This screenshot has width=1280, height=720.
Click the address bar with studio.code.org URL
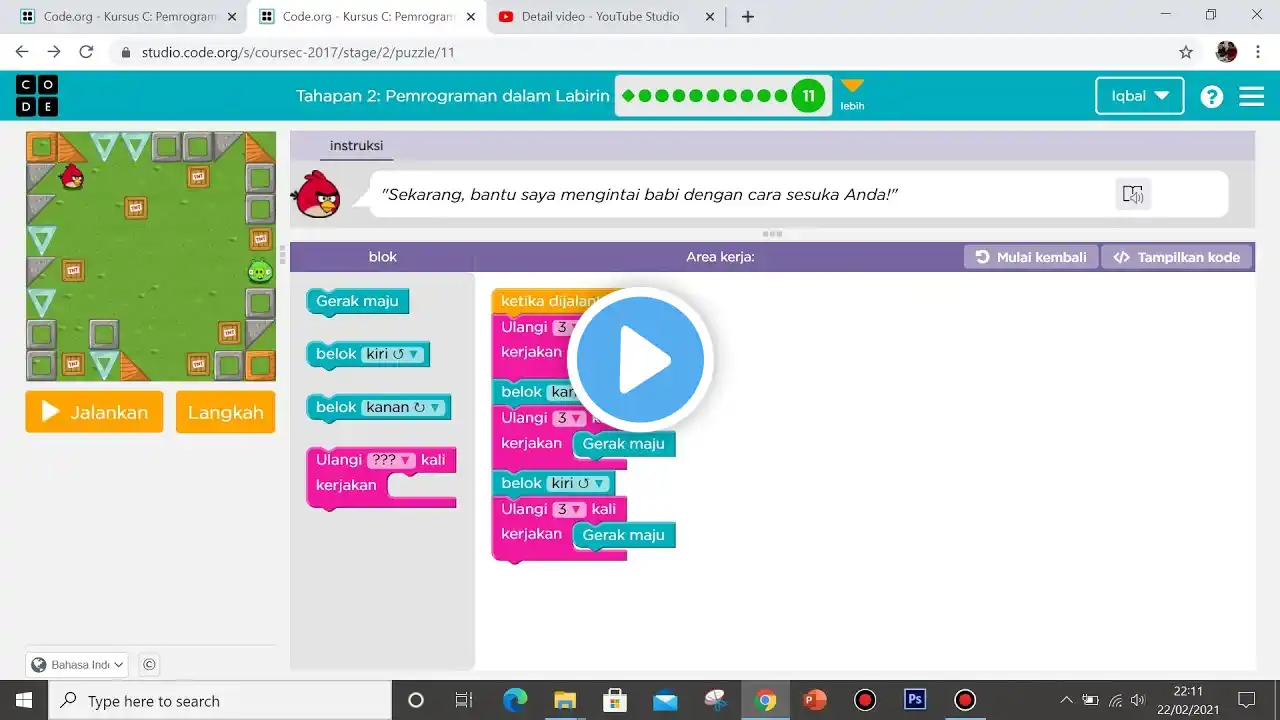640,52
